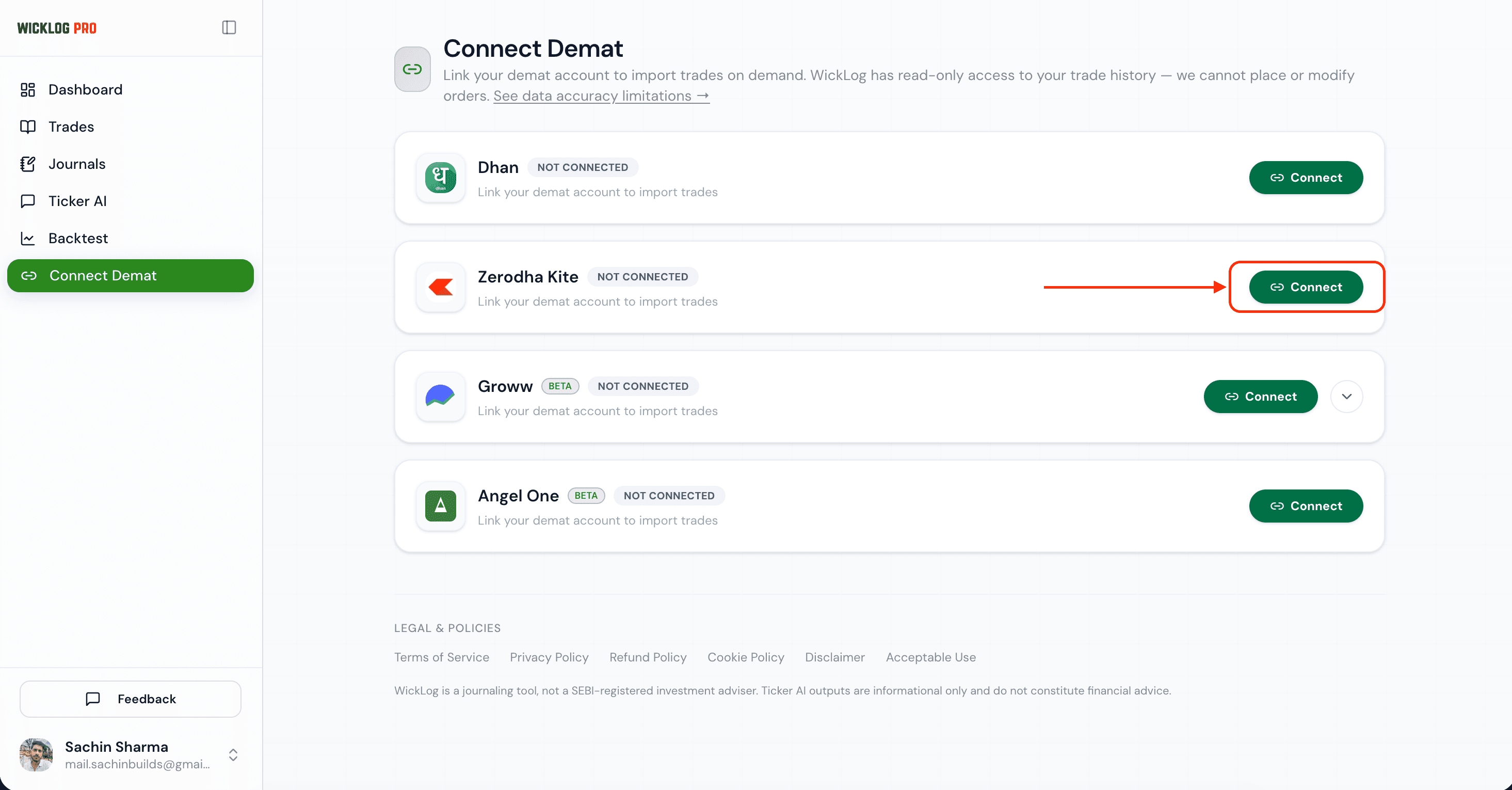The image size is (1512, 790).
Task: Open See data accuracy limitations link
Action: click(x=601, y=96)
